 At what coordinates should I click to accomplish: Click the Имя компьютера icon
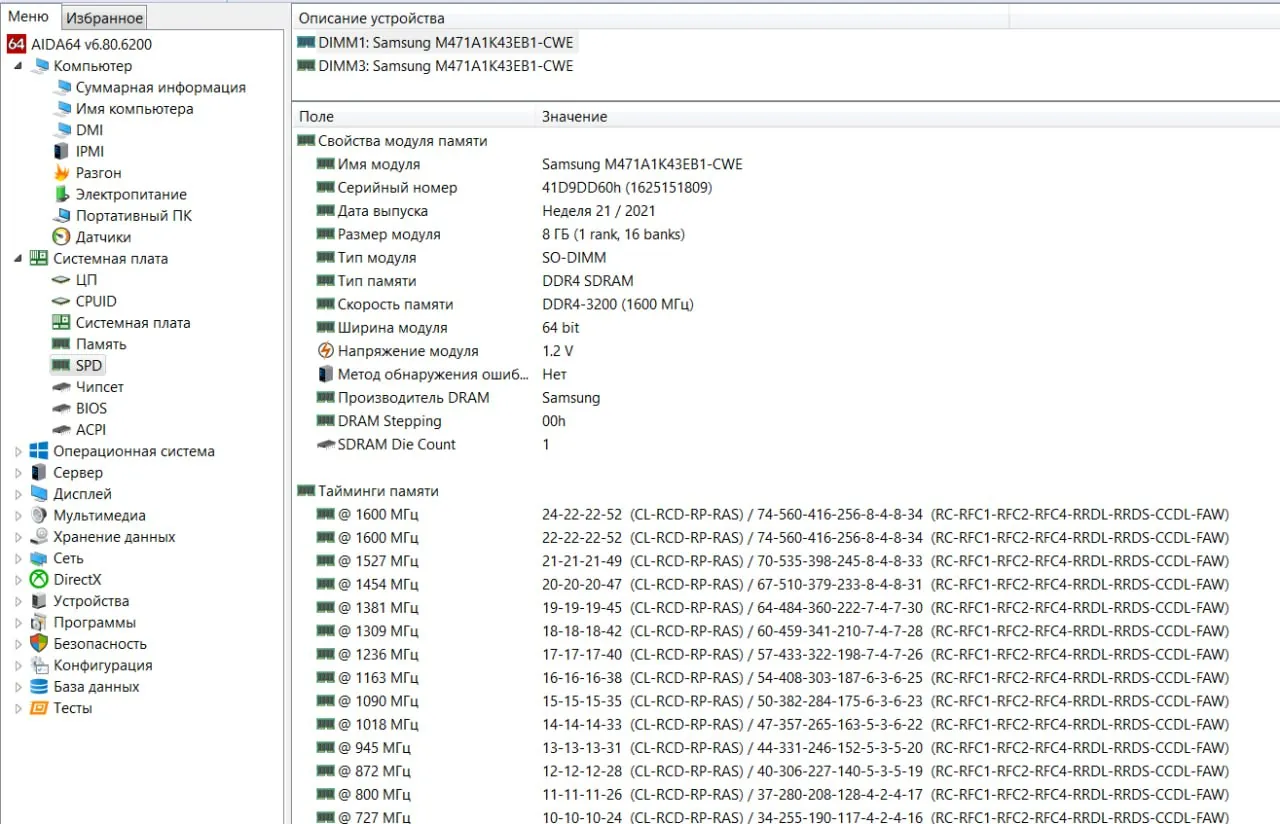(62, 109)
